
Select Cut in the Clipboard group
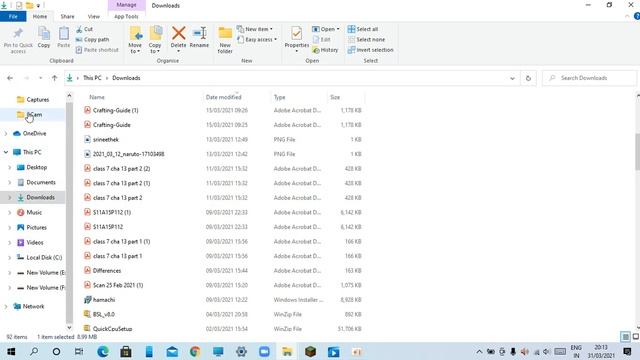84,29
